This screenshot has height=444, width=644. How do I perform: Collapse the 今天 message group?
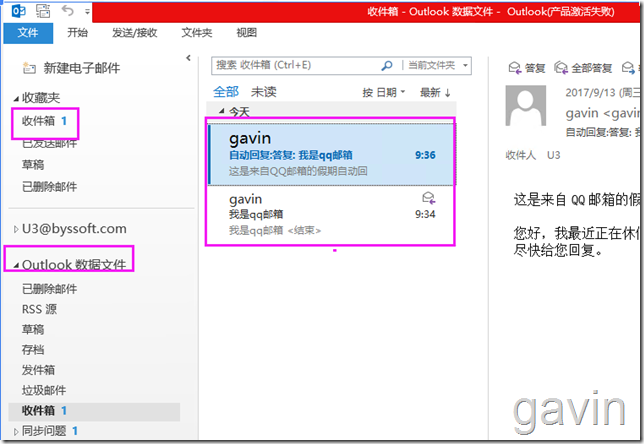[x=222, y=111]
